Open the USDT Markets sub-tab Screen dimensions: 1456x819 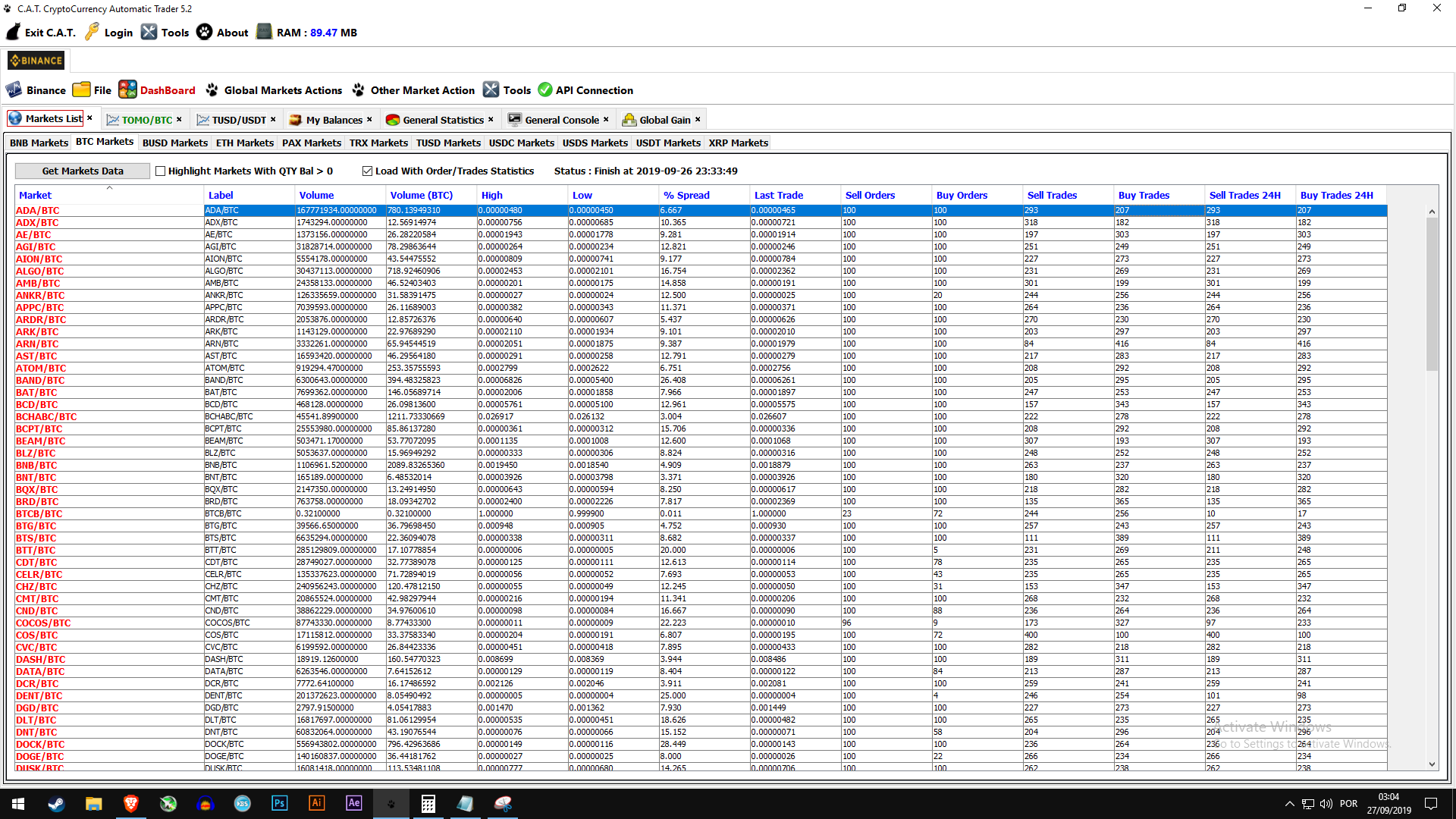point(668,143)
